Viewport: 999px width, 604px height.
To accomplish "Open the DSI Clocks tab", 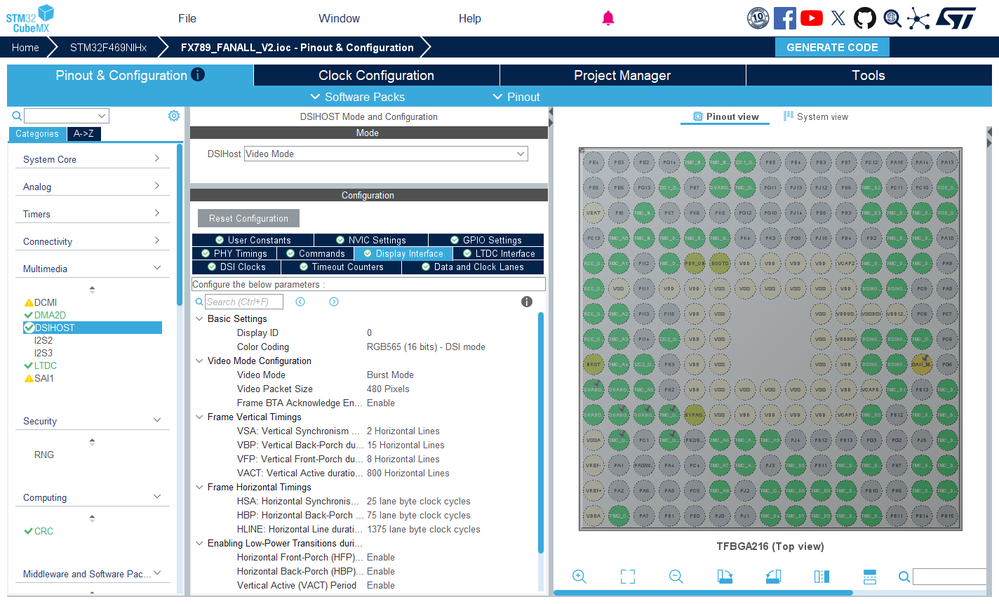I will point(236,267).
